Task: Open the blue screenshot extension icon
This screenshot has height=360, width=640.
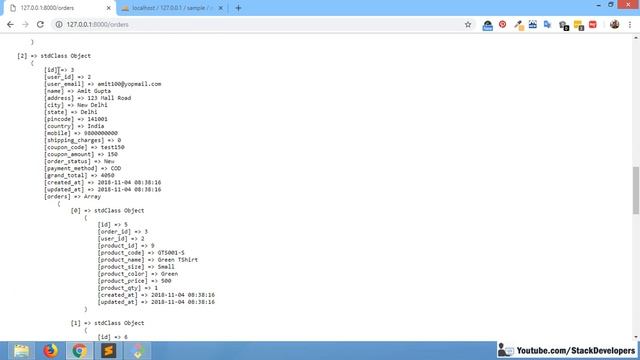Action: coord(533,24)
